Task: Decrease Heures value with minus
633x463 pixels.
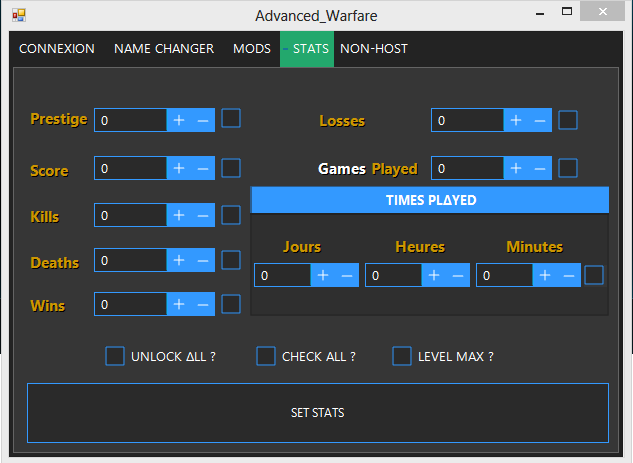Action: pos(458,275)
